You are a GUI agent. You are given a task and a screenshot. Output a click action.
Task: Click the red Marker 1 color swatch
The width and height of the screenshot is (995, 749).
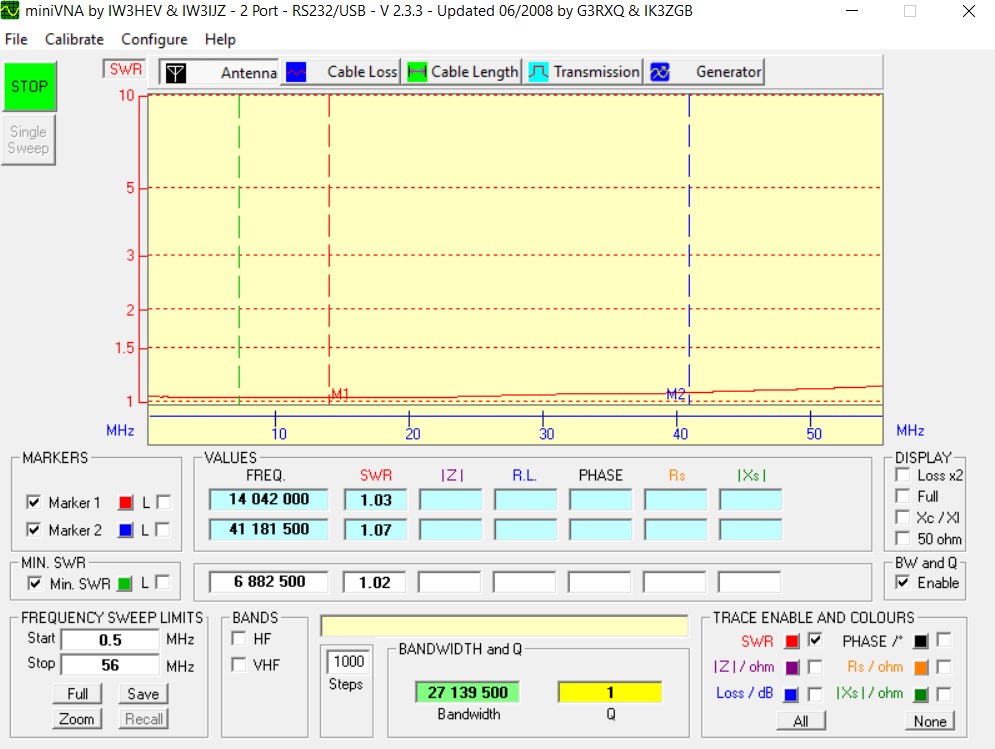[126, 502]
